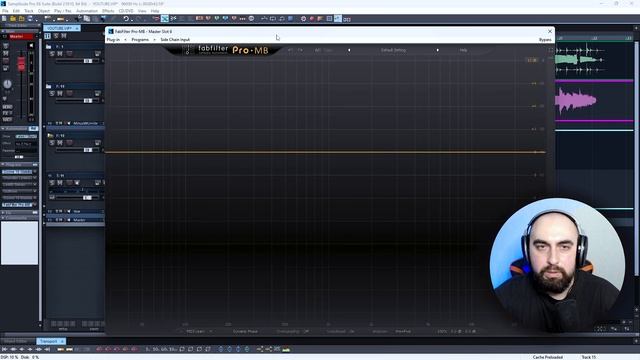Collapse the Plug-ins section
Viewport: 640px width, 360px height.
3,164
